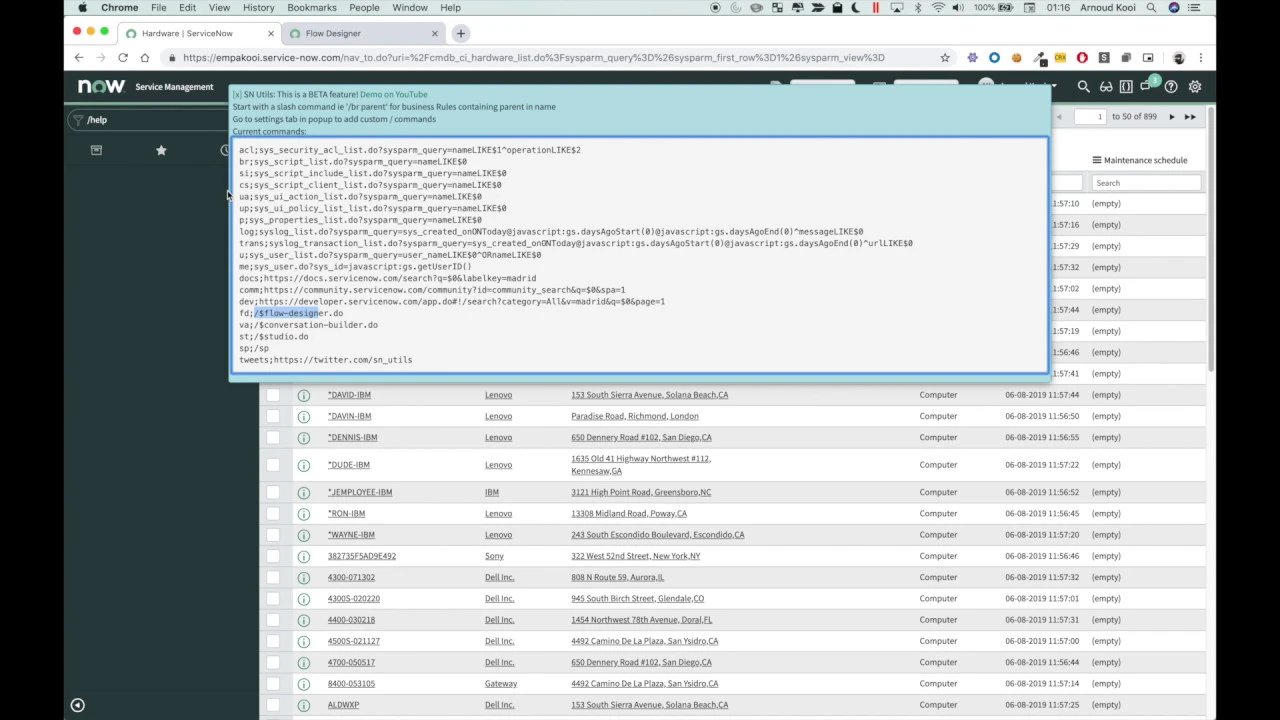Viewport: 1280px width, 720px height.
Task: Open Connect chat with the green badge 3
Action: [1147, 86]
